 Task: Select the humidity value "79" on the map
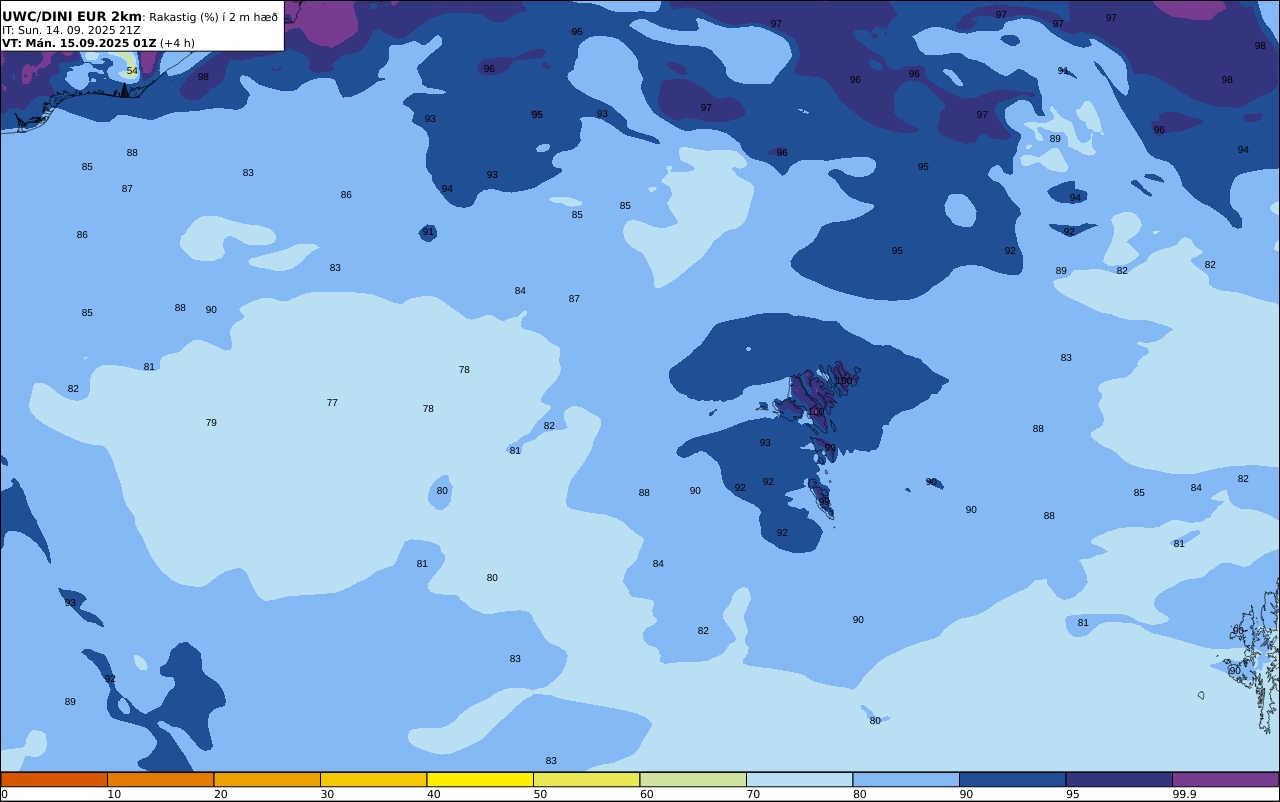(x=211, y=423)
